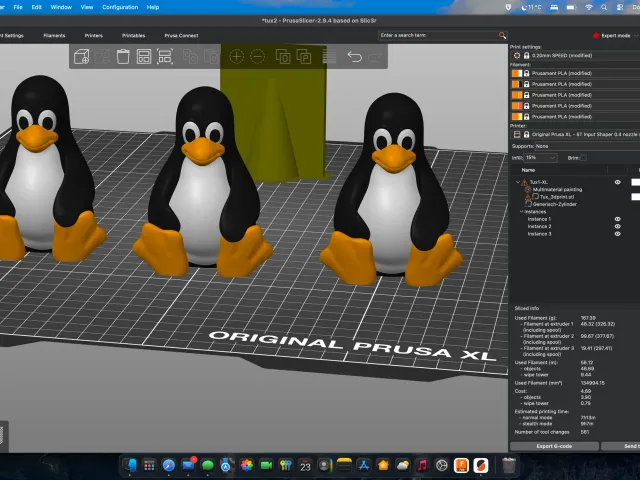Select Instance 2 row in object list
This screenshot has height=480, width=640.
click(539, 227)
